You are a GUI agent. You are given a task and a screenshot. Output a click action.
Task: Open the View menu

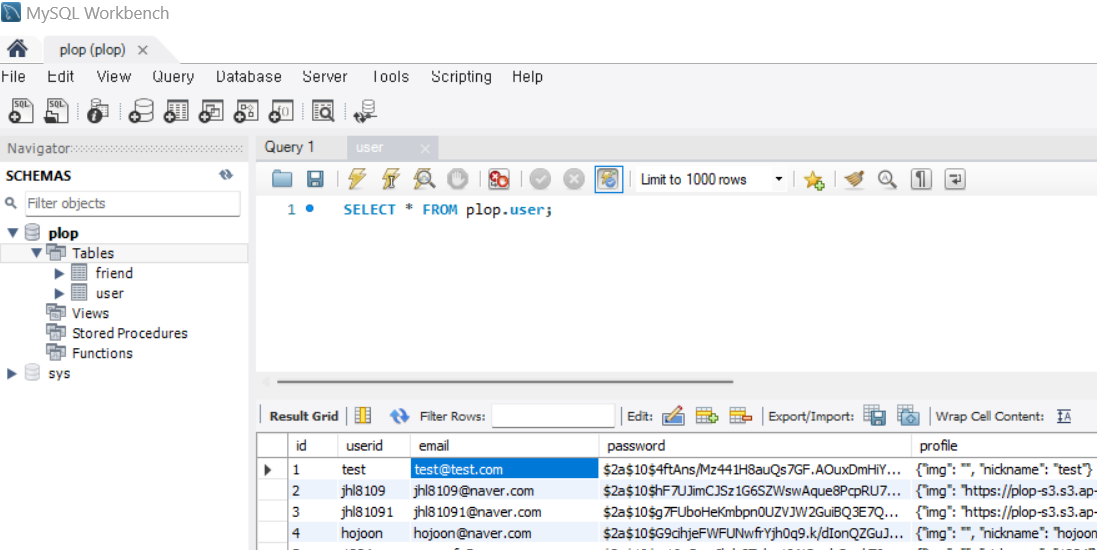[x=113, y=76]
